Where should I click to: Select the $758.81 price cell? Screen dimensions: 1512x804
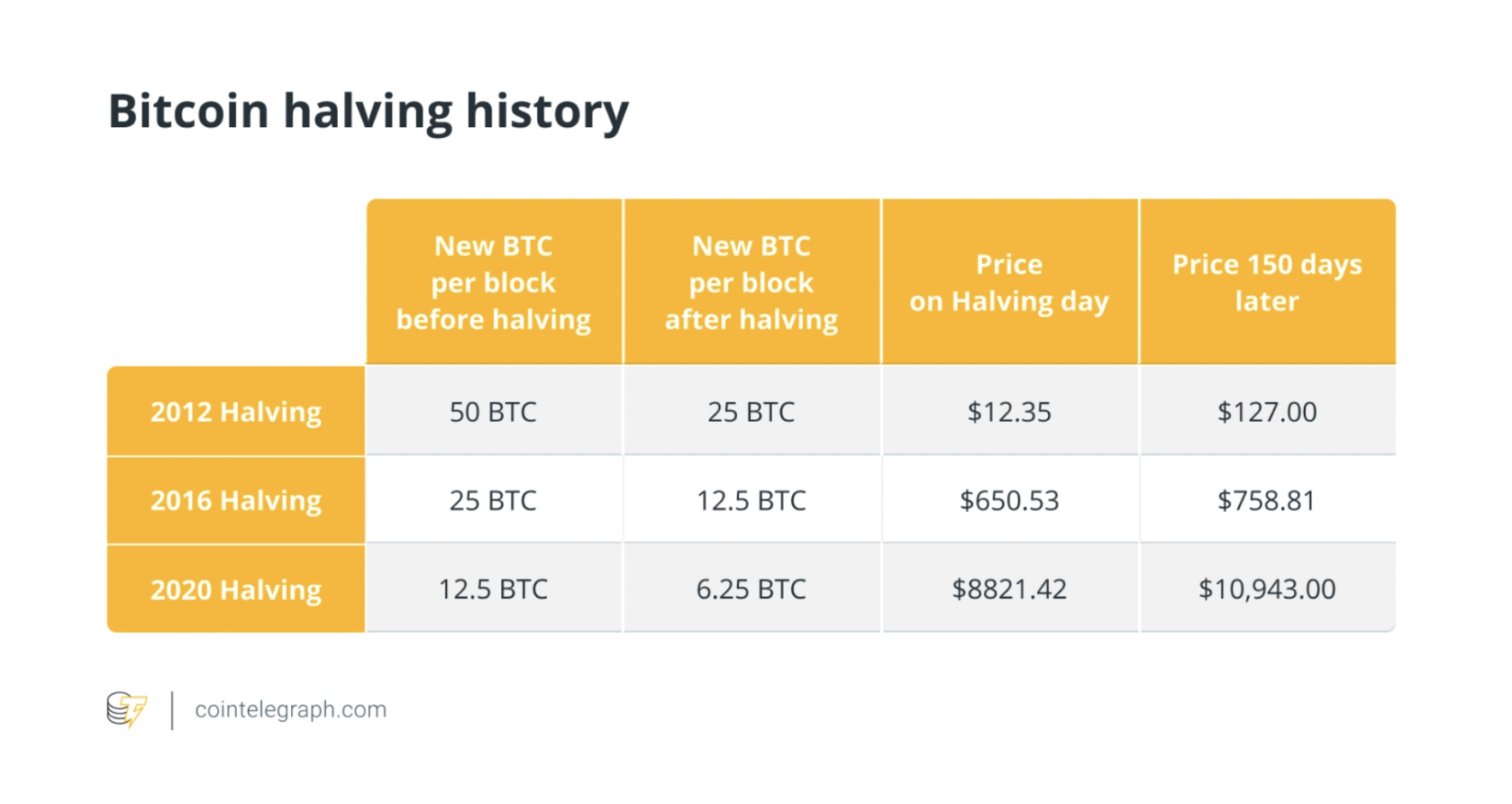(1267, 500)
